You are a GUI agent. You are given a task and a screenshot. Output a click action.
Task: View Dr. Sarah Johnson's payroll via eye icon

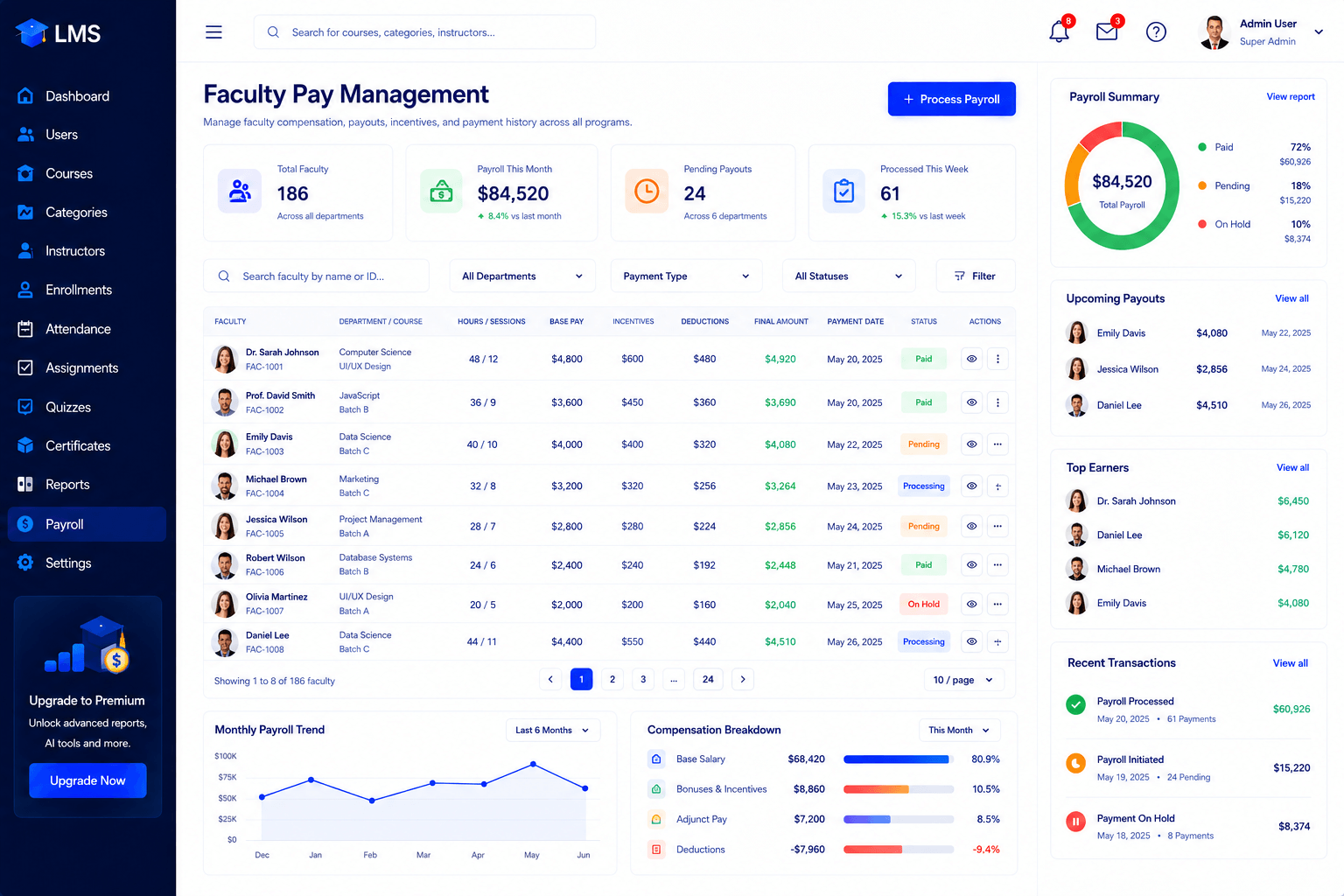tap(971, 359)
